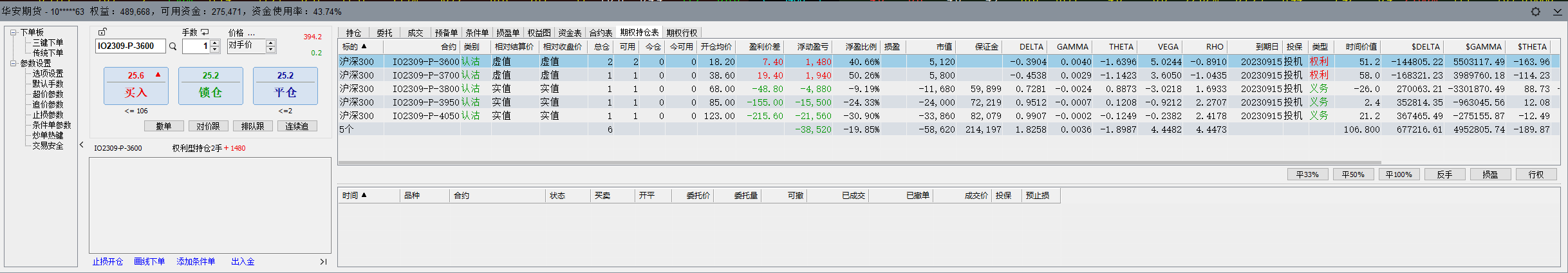Collapse the 参数设置 tree node
Screen dimensions: 1568x273
(13, 63)
